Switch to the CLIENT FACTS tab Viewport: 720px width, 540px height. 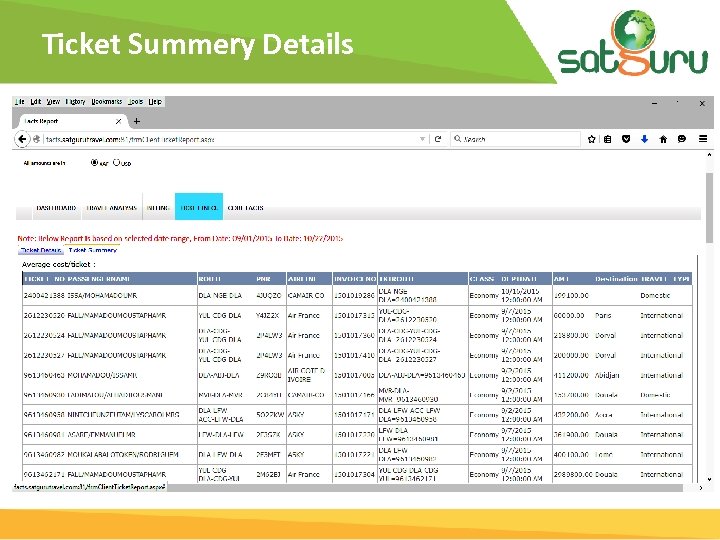tap(246, 208)
